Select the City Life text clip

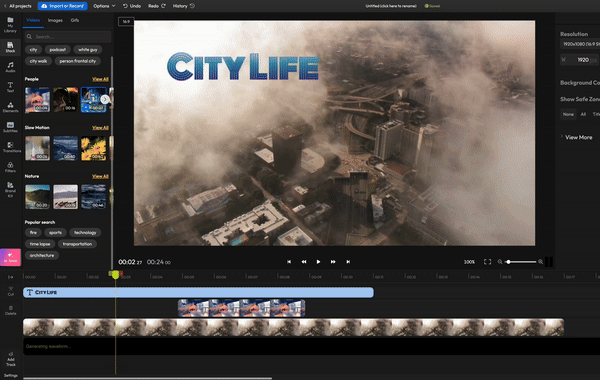pos(198,292)
